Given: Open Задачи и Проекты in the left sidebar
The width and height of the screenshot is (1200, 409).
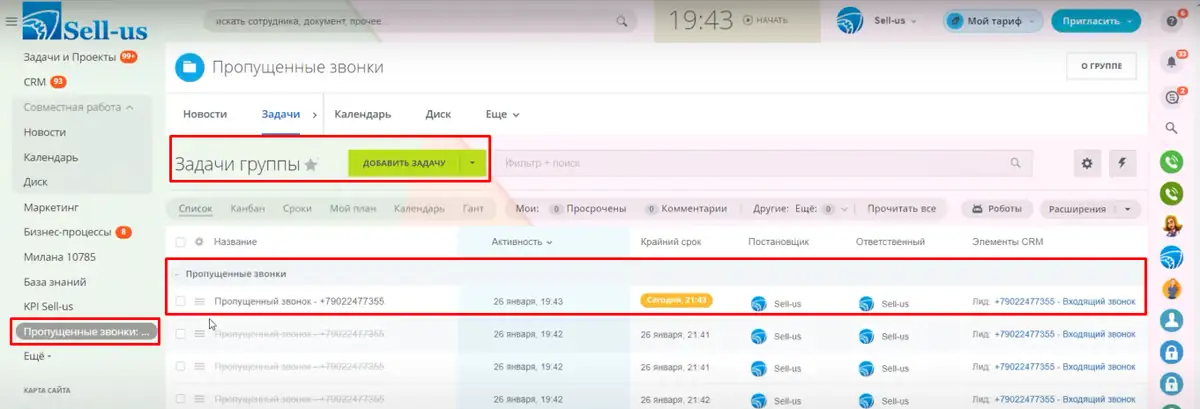Looking at the screenshot, I should 69,57.
